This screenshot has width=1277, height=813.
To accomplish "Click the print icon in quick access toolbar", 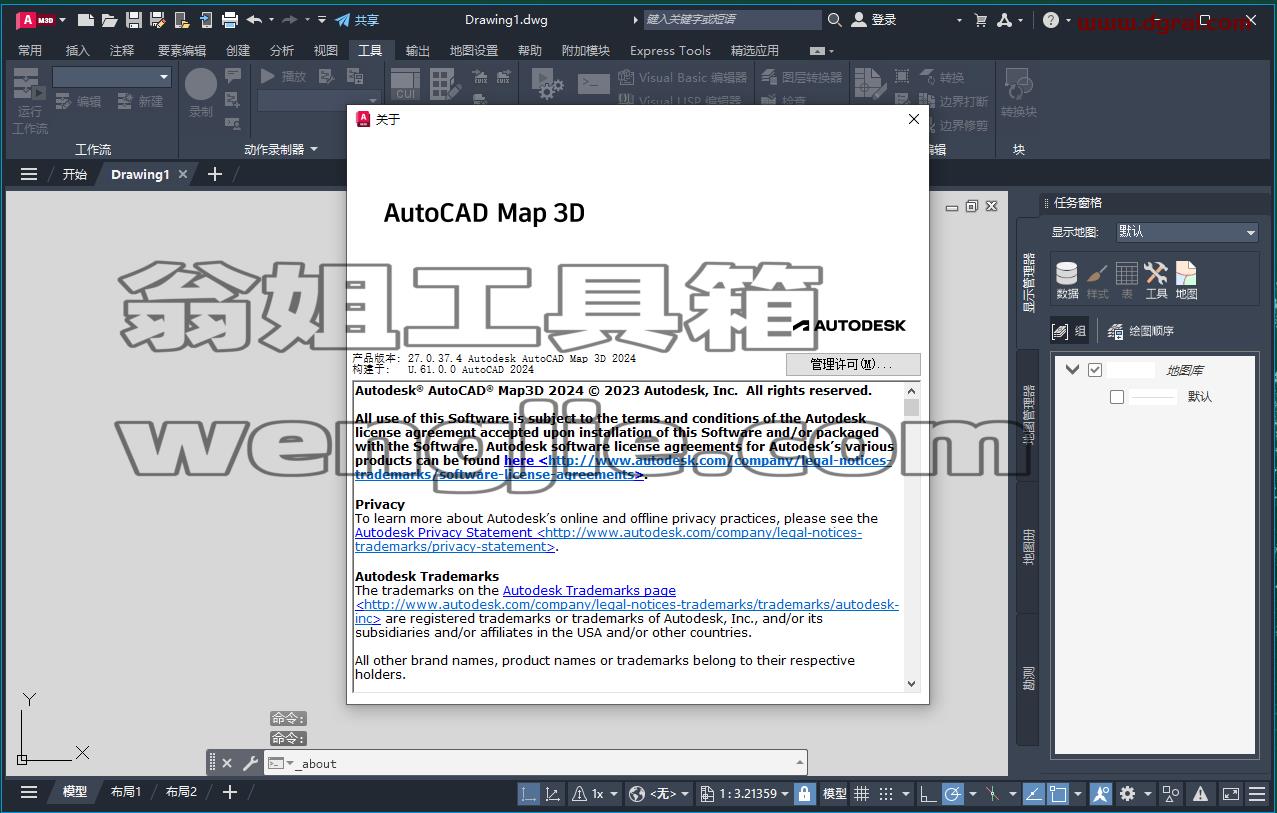I will click(x=230, y=19).
